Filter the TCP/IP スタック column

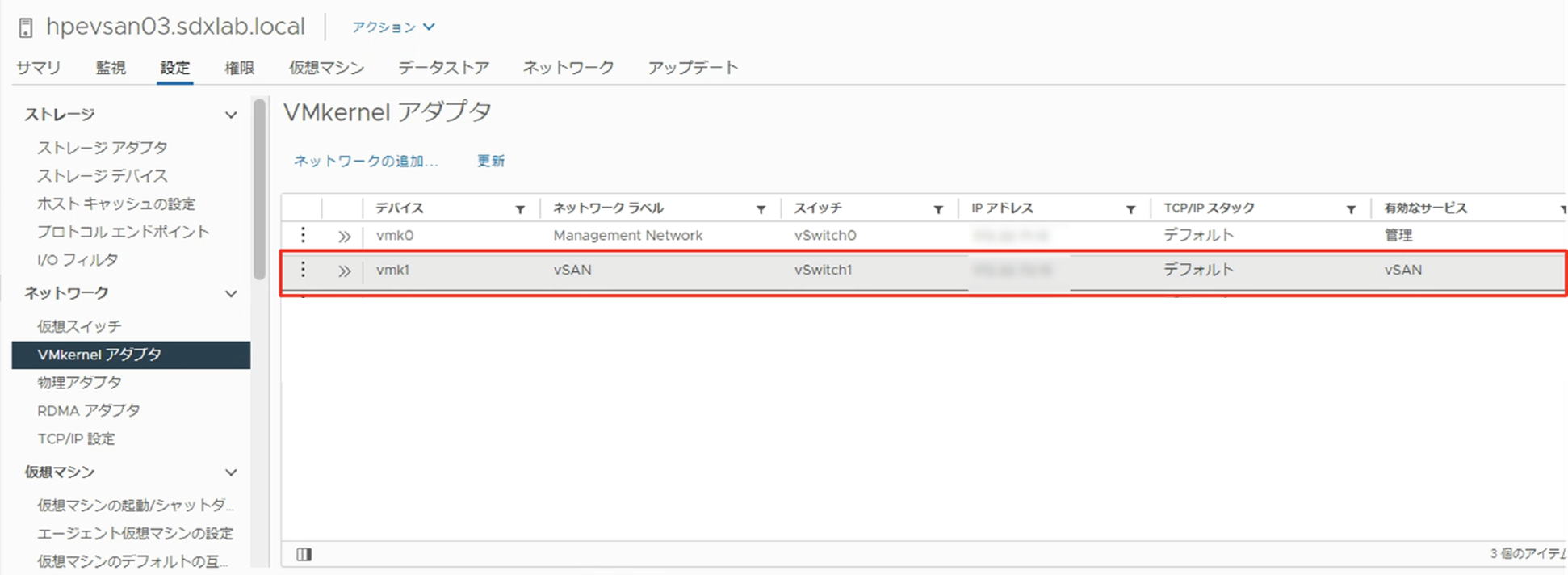[1351, 209]
